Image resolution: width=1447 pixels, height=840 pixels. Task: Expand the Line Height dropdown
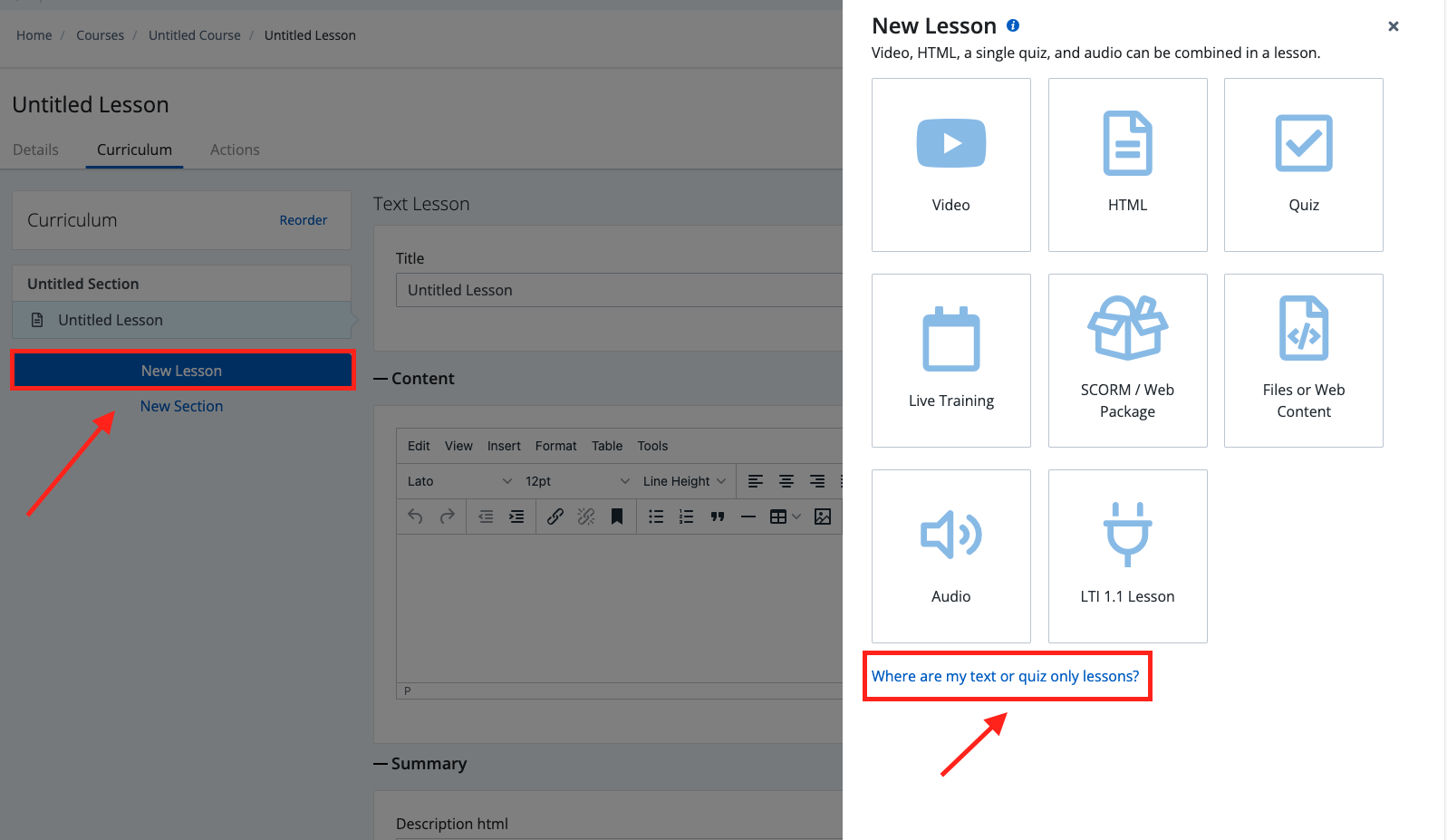(684, 481)
